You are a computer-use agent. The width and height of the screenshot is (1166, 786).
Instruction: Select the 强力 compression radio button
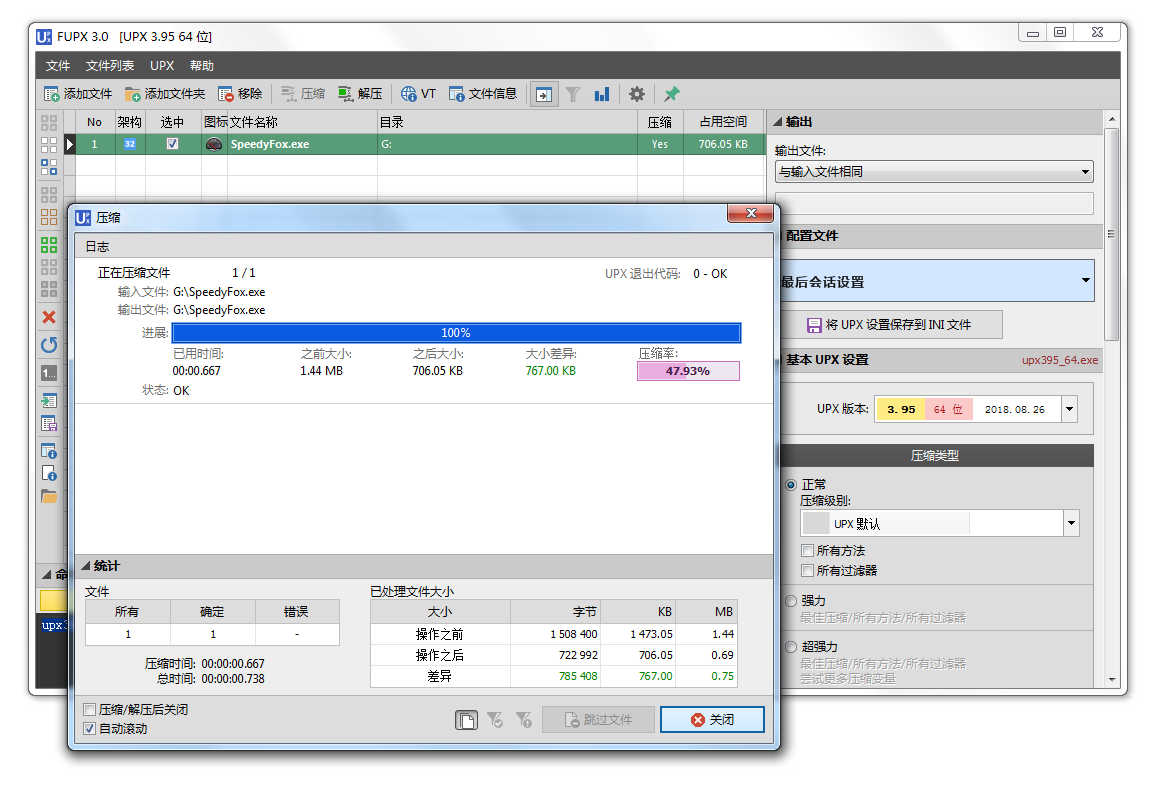coord(792,601)
